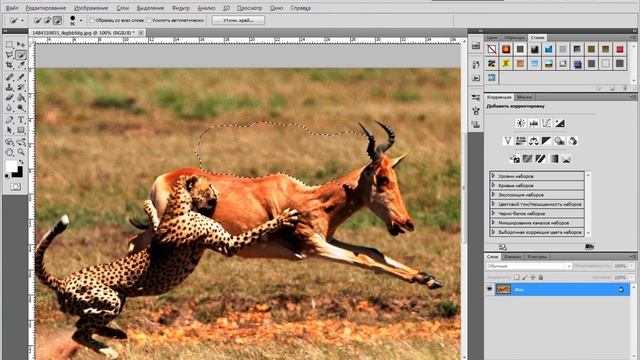Click the Color Balance adjustment icon

[533, 141]
